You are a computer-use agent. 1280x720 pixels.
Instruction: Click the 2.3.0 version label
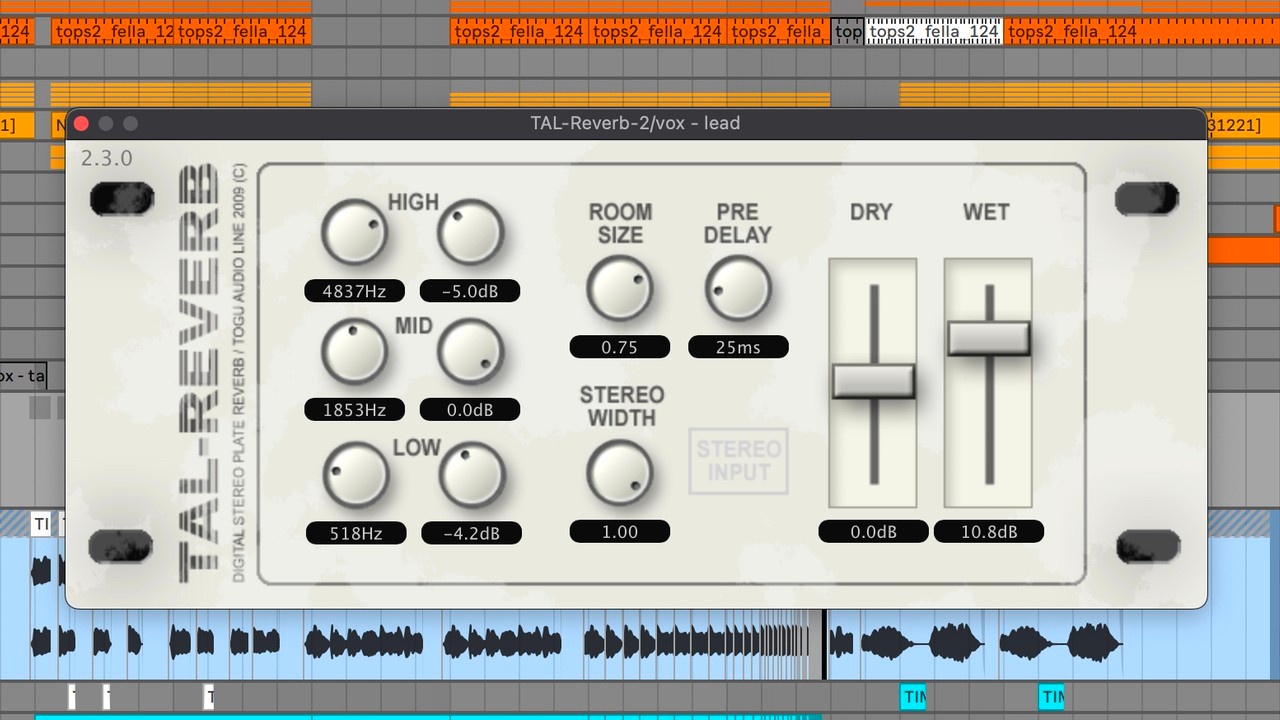pyautogui.click(x=106, y=158)
